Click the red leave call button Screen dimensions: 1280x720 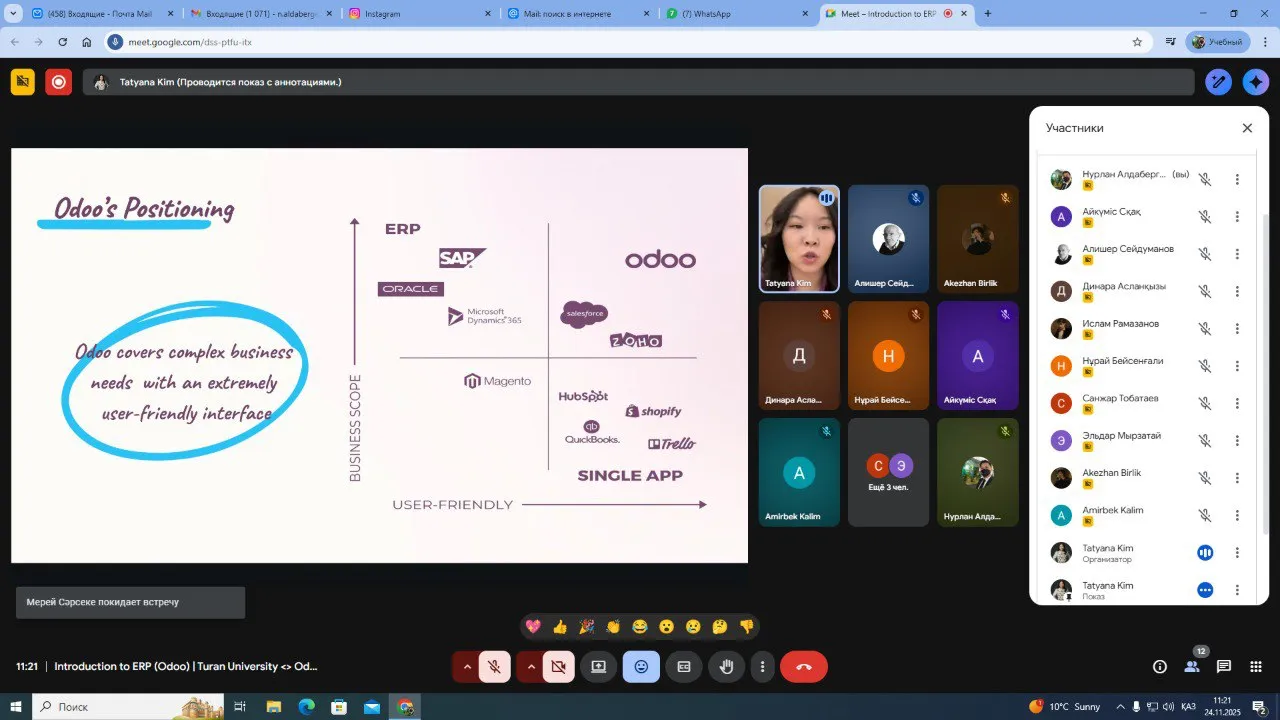pyautogui.click(x=803, y=666)
